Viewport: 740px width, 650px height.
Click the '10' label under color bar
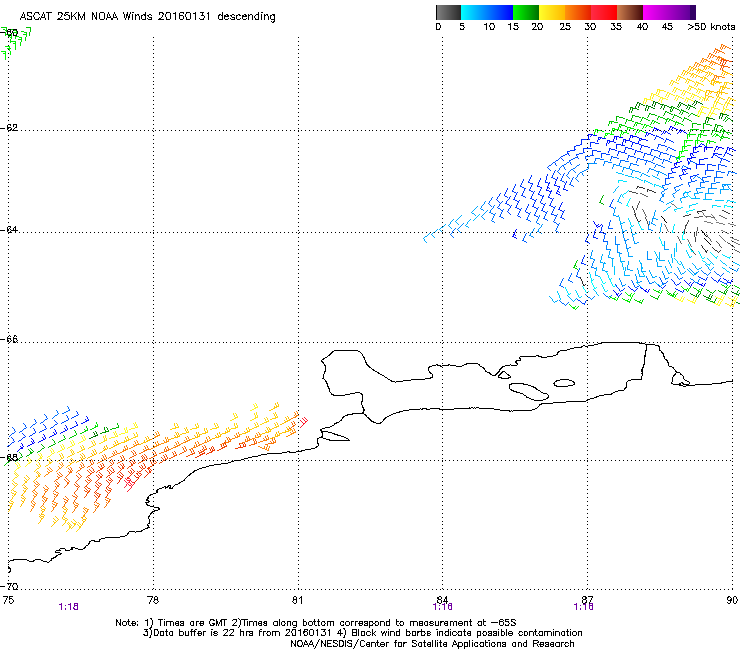click(489, 27)
